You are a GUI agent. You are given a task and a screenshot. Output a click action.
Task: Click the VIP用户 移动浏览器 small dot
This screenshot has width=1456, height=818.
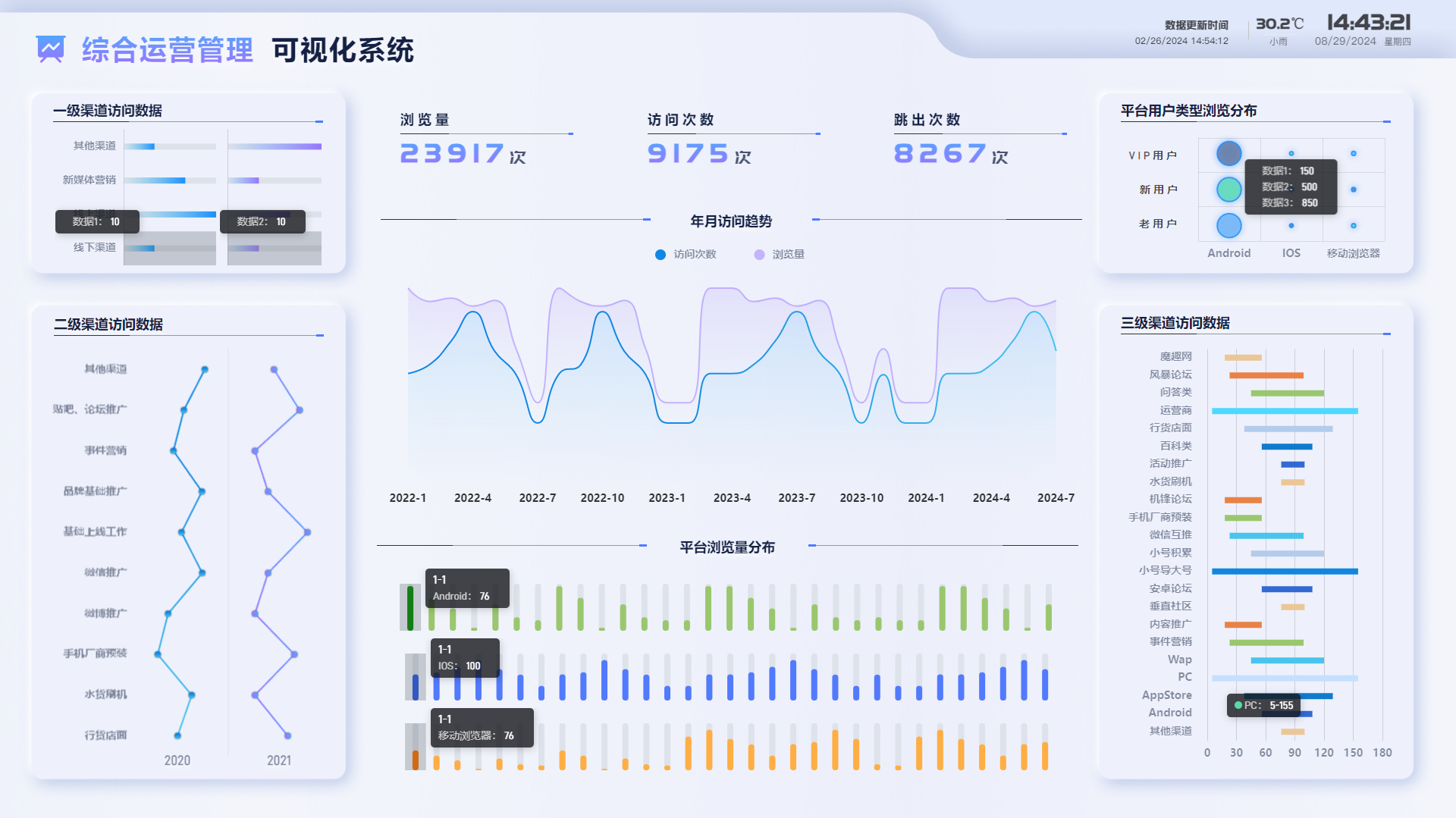(x=1354, y=154)
